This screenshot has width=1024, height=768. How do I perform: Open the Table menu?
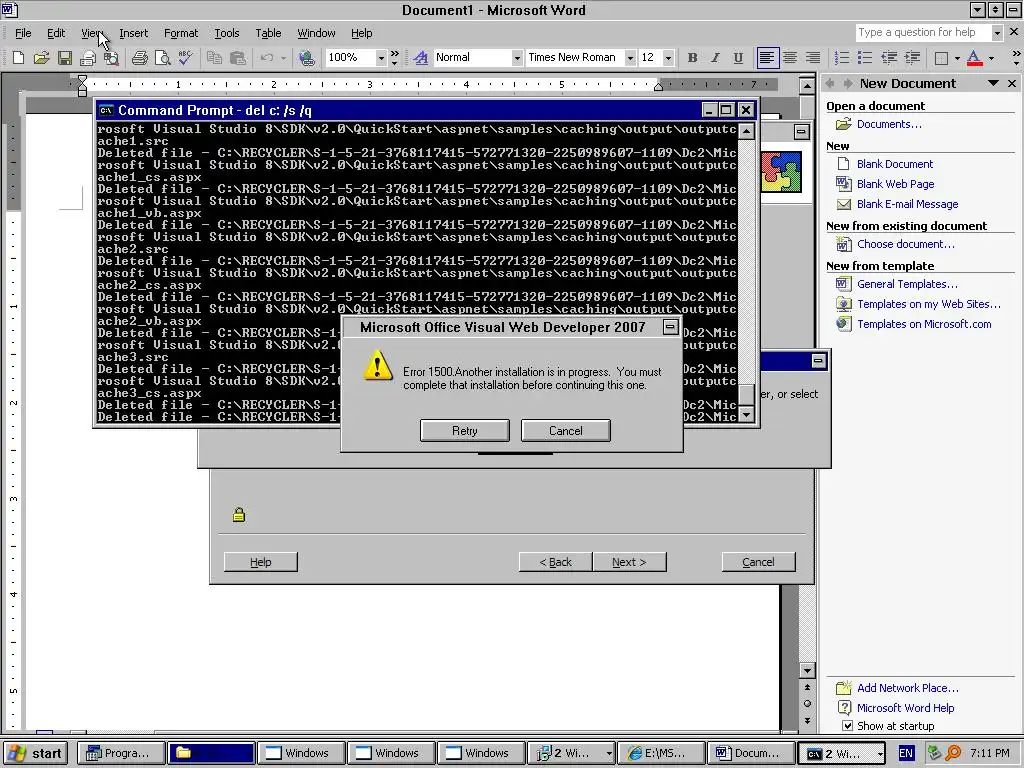[268, 33]
